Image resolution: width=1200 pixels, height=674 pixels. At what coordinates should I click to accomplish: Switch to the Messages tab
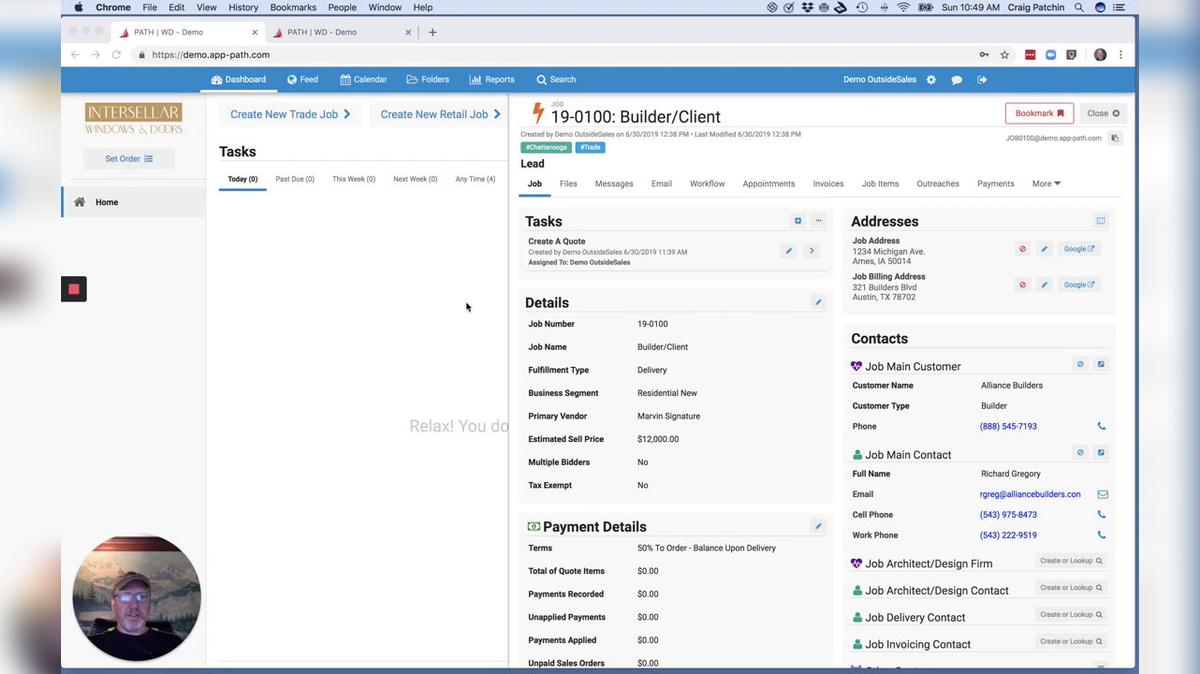614,184
